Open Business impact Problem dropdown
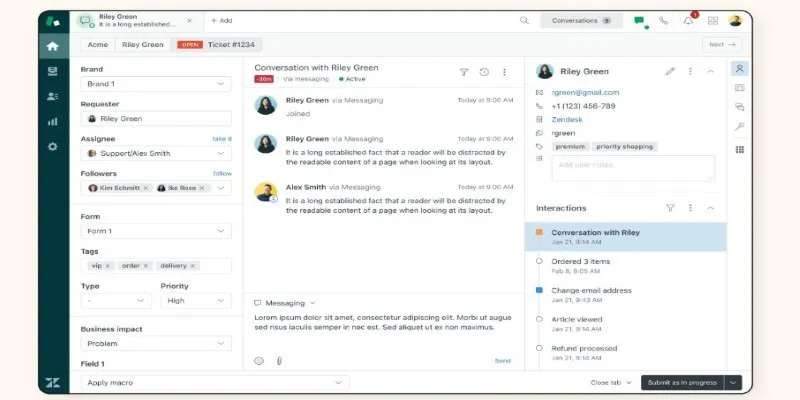 click(156, 344)
